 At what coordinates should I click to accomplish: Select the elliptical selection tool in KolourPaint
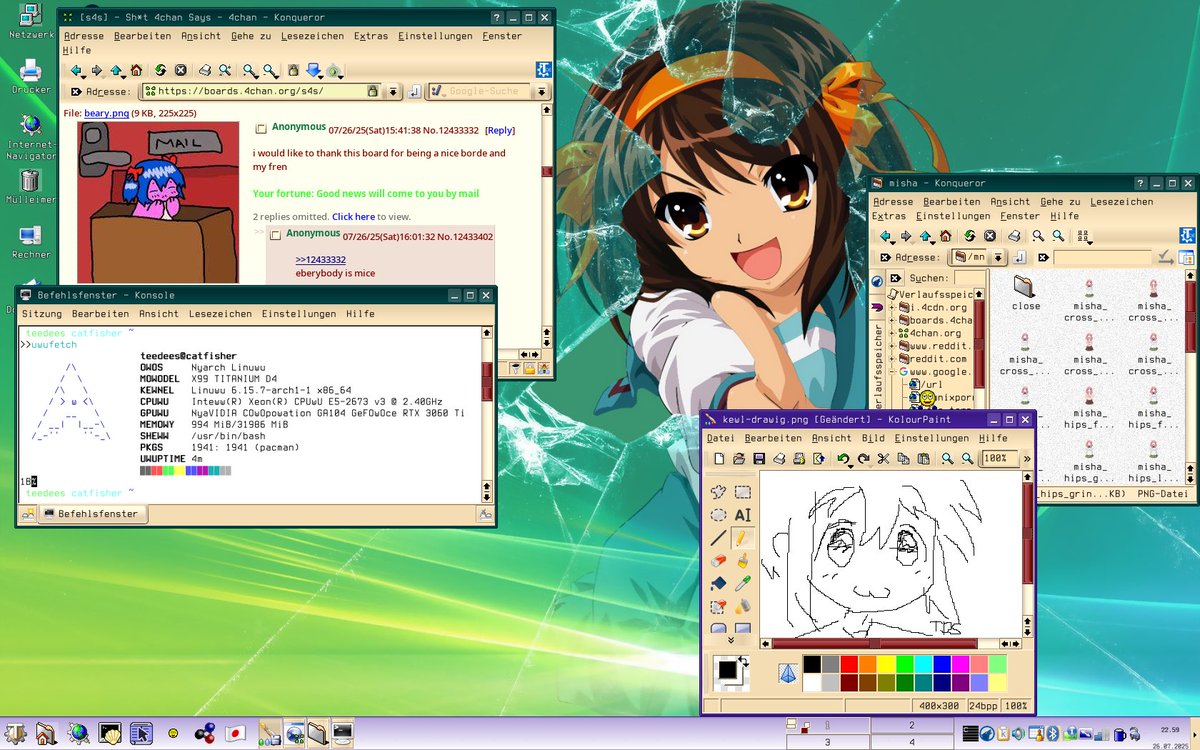(x=718, y=515)
